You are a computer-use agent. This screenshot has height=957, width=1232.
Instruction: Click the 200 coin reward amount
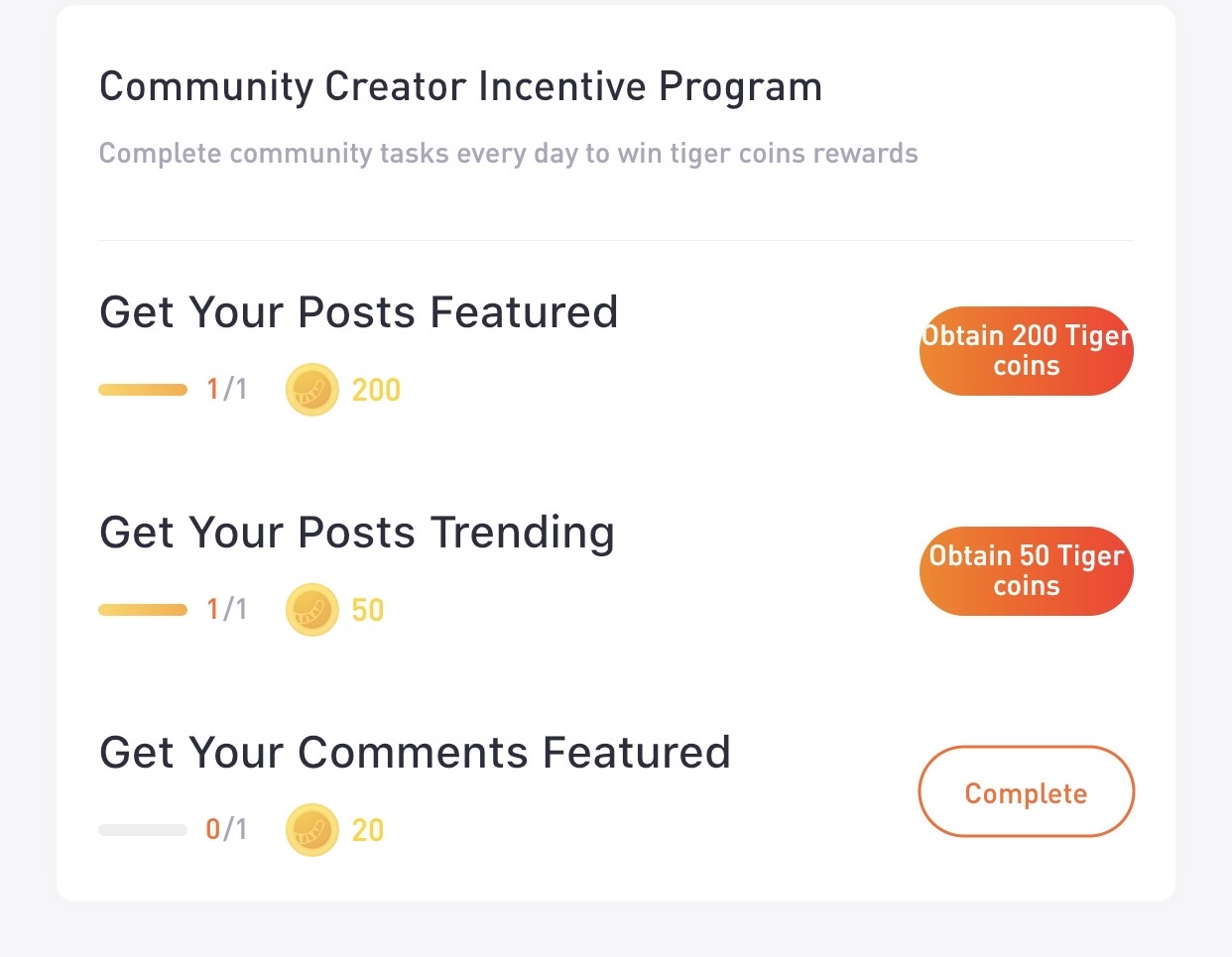click(x=376, y=391)
